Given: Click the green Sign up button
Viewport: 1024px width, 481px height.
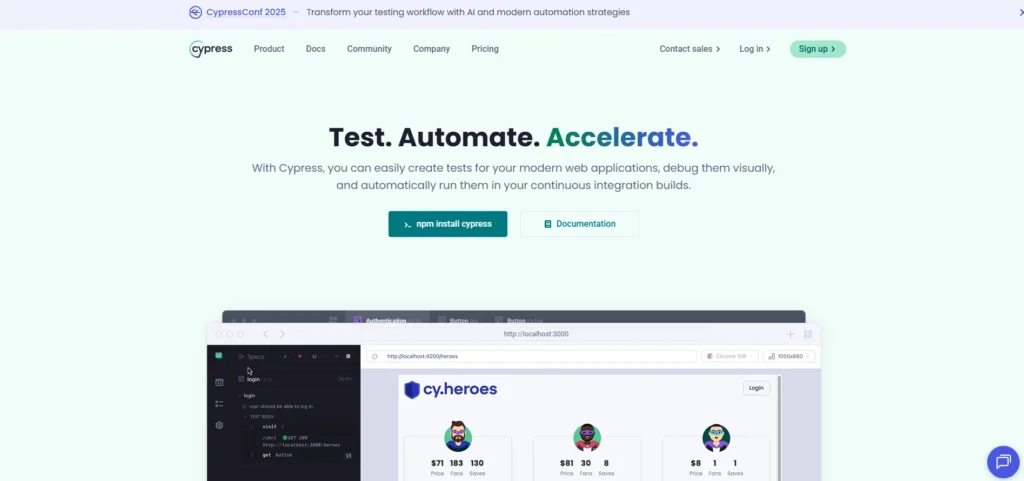Looking at the screenshot, I should pos(818,49).
